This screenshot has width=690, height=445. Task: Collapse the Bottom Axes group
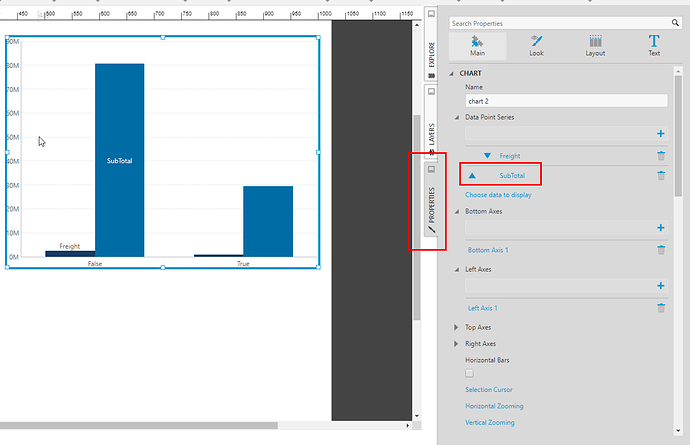457,212
